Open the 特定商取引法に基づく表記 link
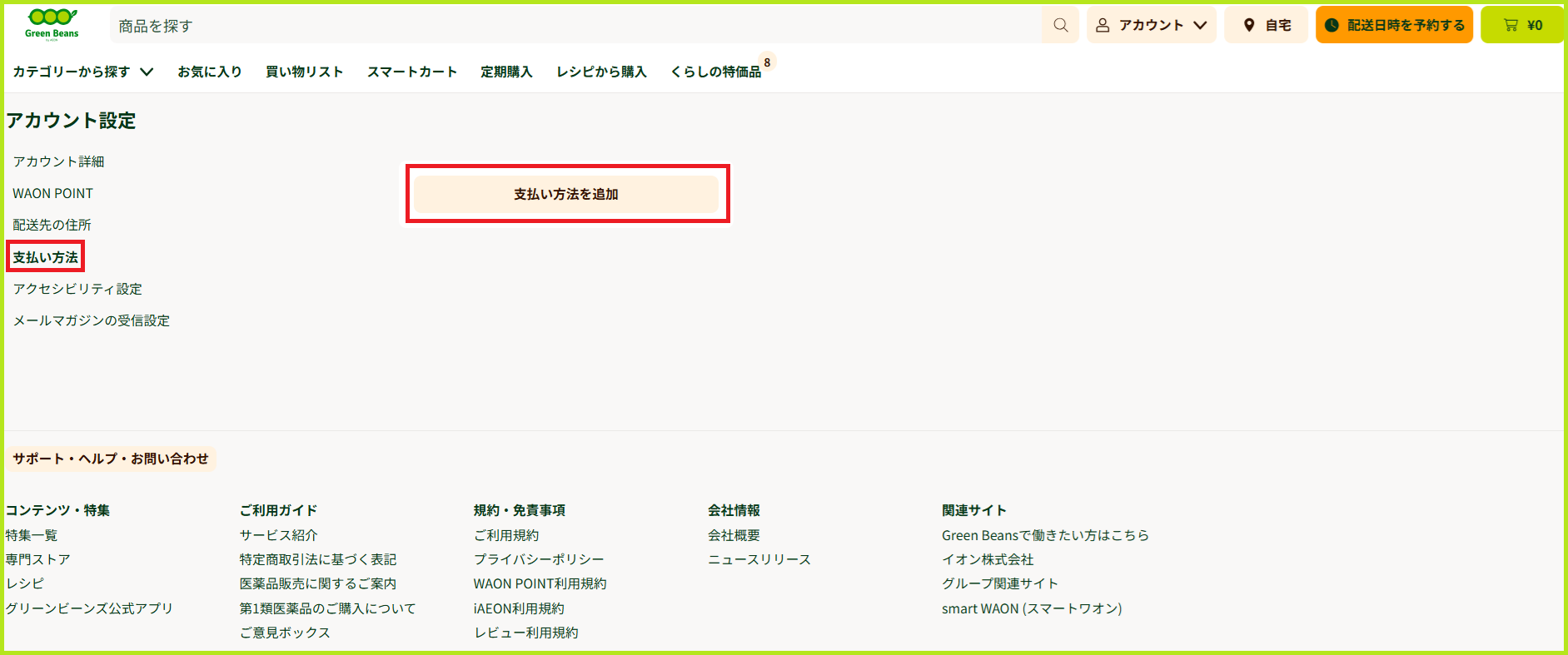Image resolution: width=1568 pixels, height=655 pixels. (317, 559)
